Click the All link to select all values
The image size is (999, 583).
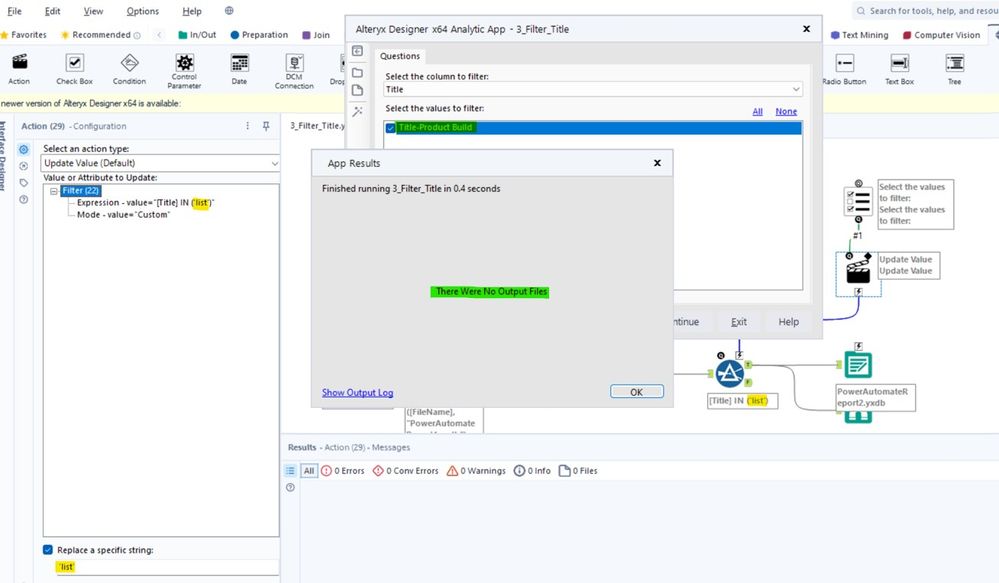pos(758,112)
